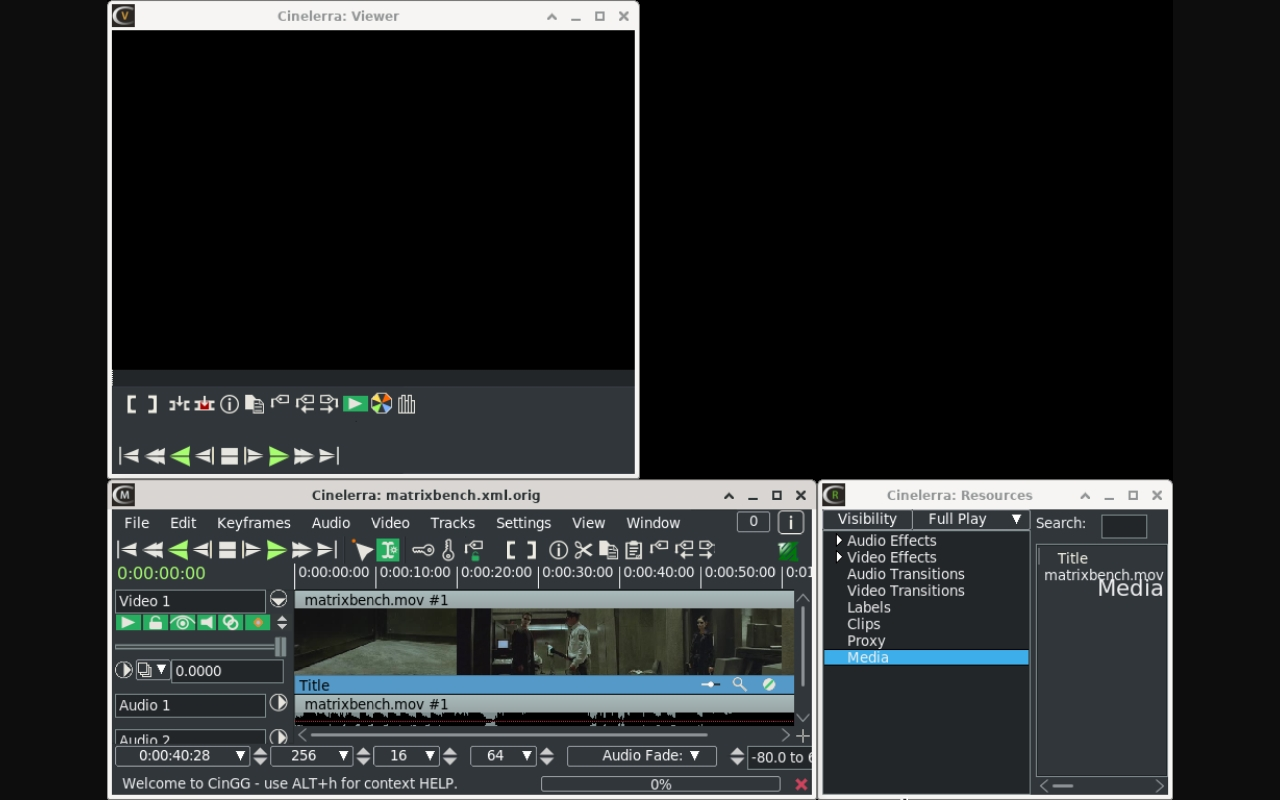Click the key icon for auto keyframes
This screenshot has width=1280, height=800.
coord(423,550)
